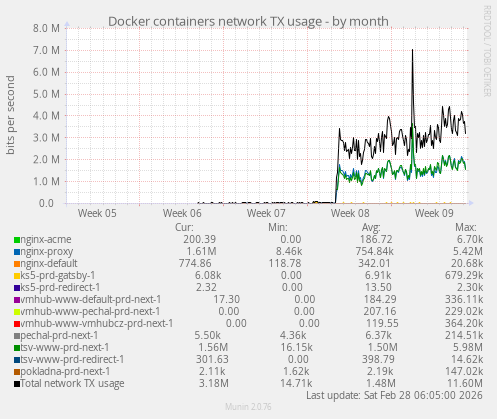Click the vmhub-www-pechal-prd-next-1 lime swatch
Image resolution: width=497 pixels, height=419 pixels.
click(17, 312)
